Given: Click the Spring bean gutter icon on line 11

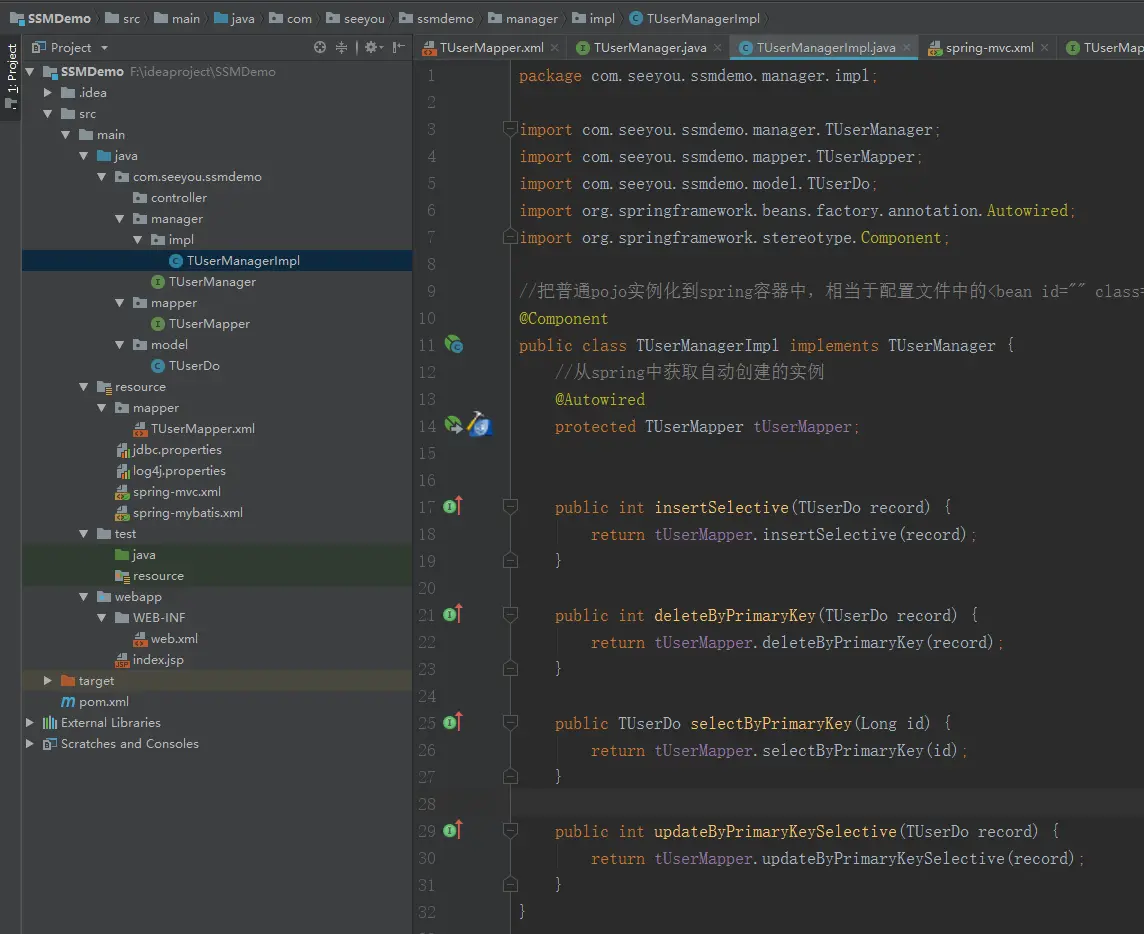Looking at the screenshot, I should pyautogui.click(x=454, y=345).
